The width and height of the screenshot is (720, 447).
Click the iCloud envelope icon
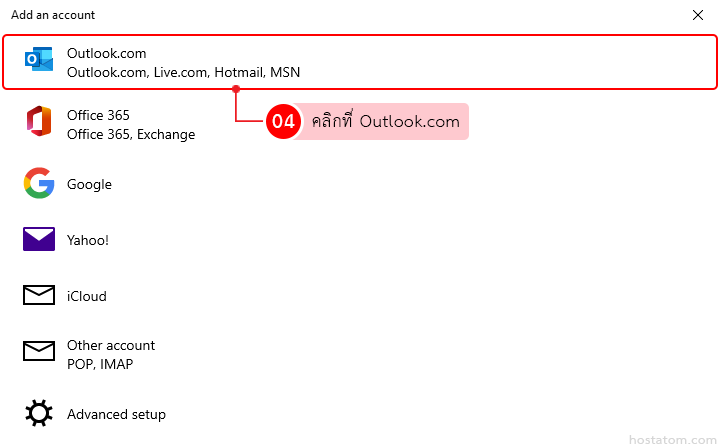pyautogui.click(x=39, y=296)
